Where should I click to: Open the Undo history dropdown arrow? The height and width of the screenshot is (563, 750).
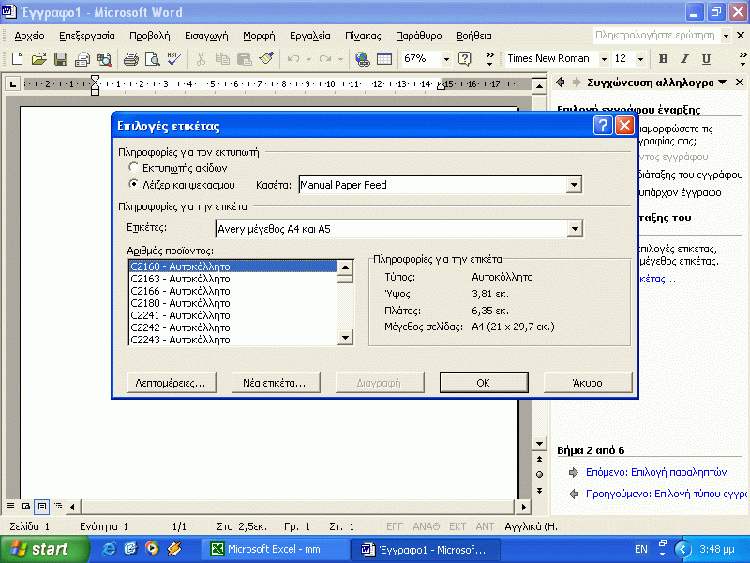coord(309,59)
